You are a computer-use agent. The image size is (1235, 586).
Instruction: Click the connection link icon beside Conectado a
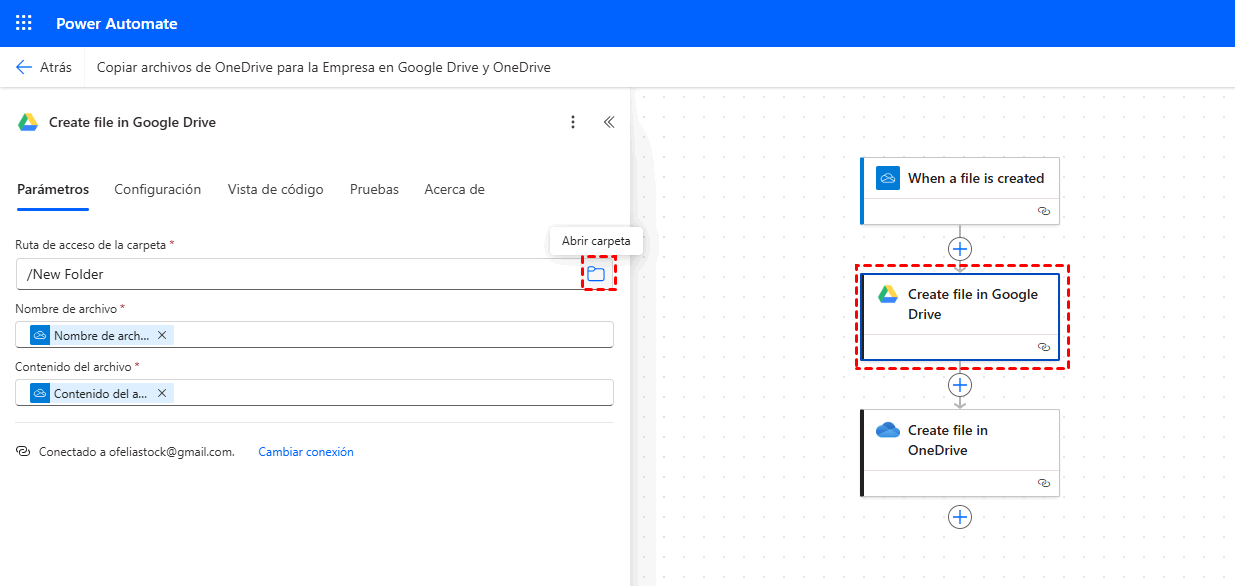coord(24,451)
